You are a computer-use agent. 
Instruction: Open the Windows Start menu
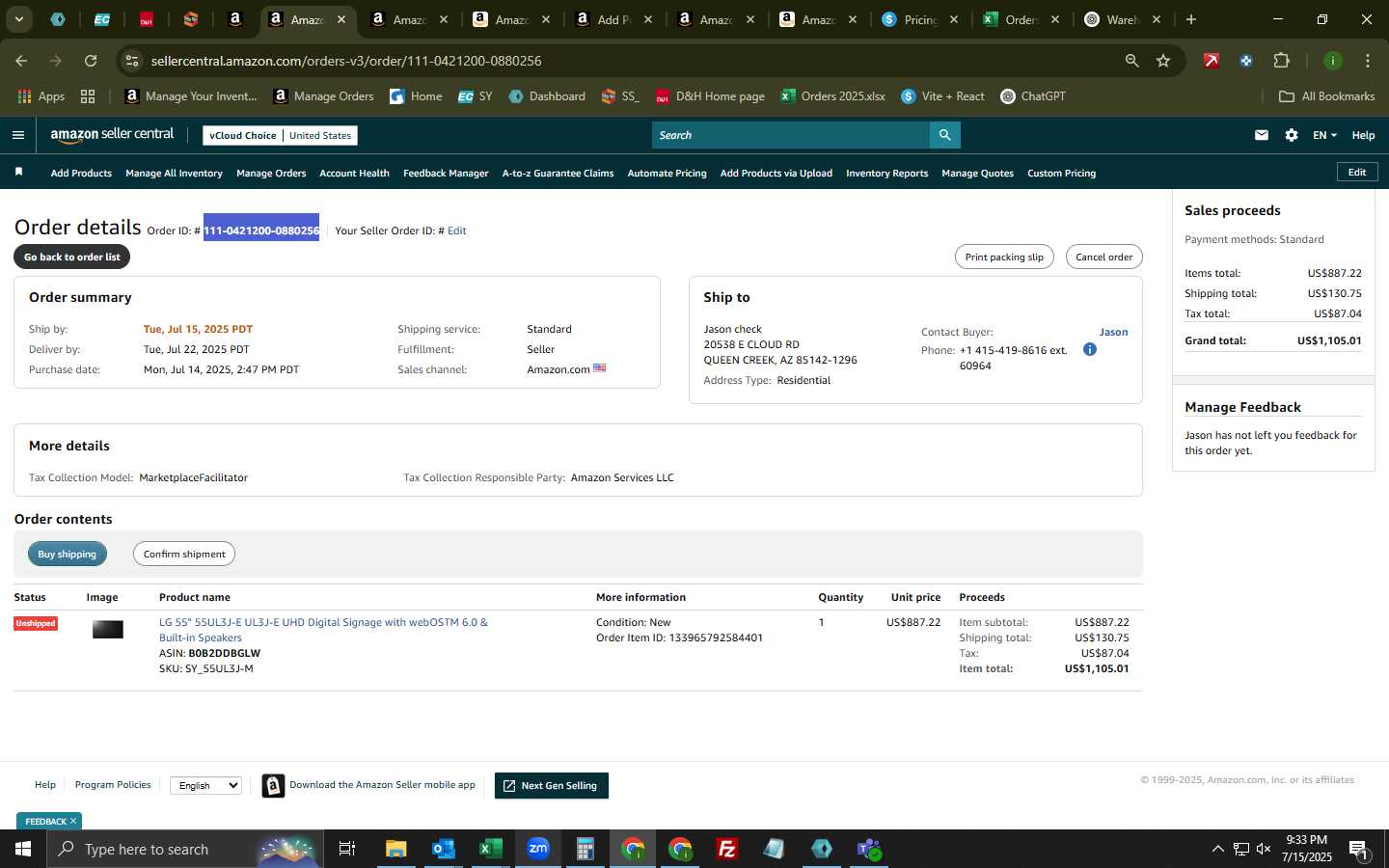point(23,849)
